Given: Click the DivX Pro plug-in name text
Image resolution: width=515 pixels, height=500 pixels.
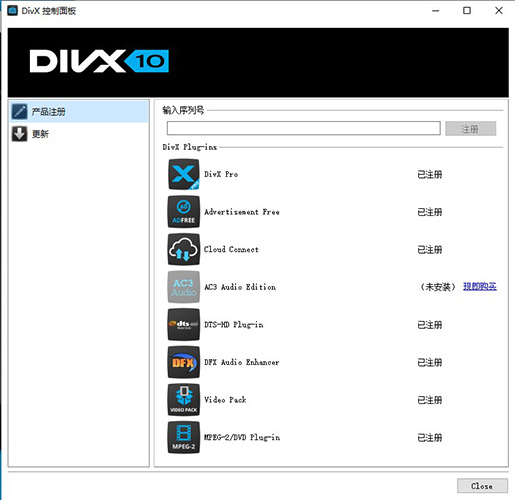Looking at the screenshot, I should (221, 174).
